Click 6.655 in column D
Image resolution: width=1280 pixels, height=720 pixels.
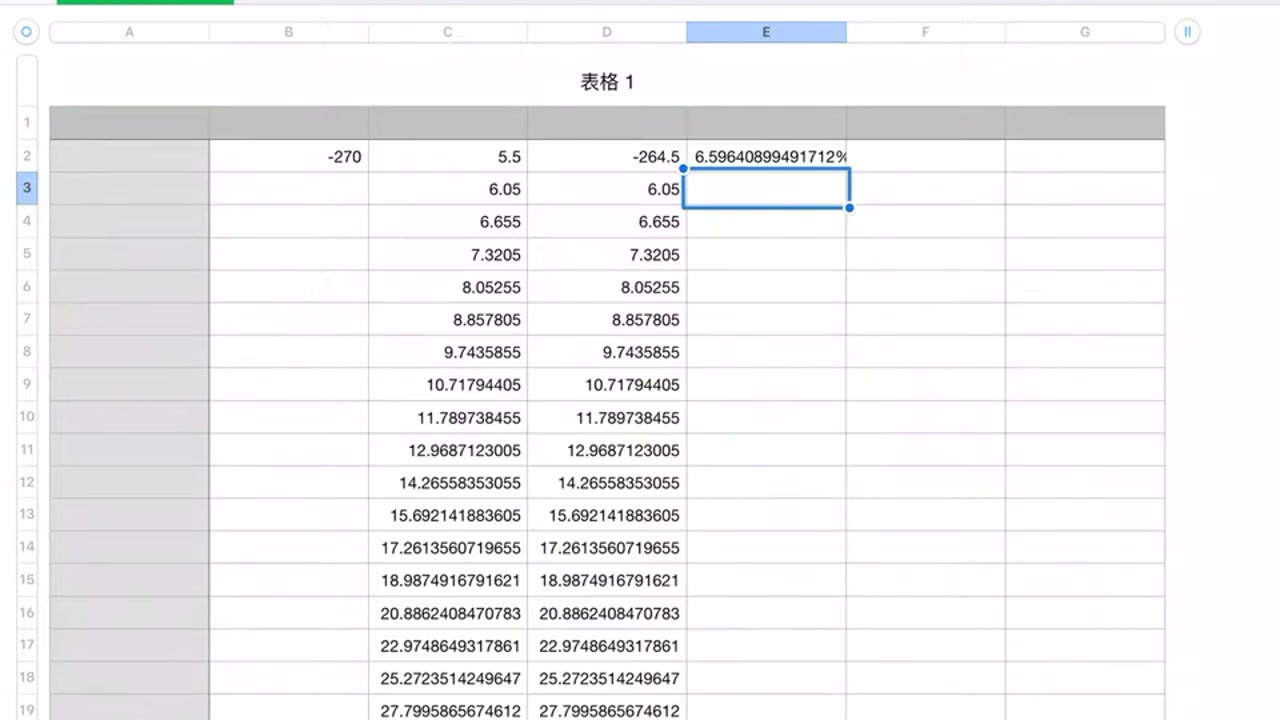pyautogui.click(x=607, y=222)
